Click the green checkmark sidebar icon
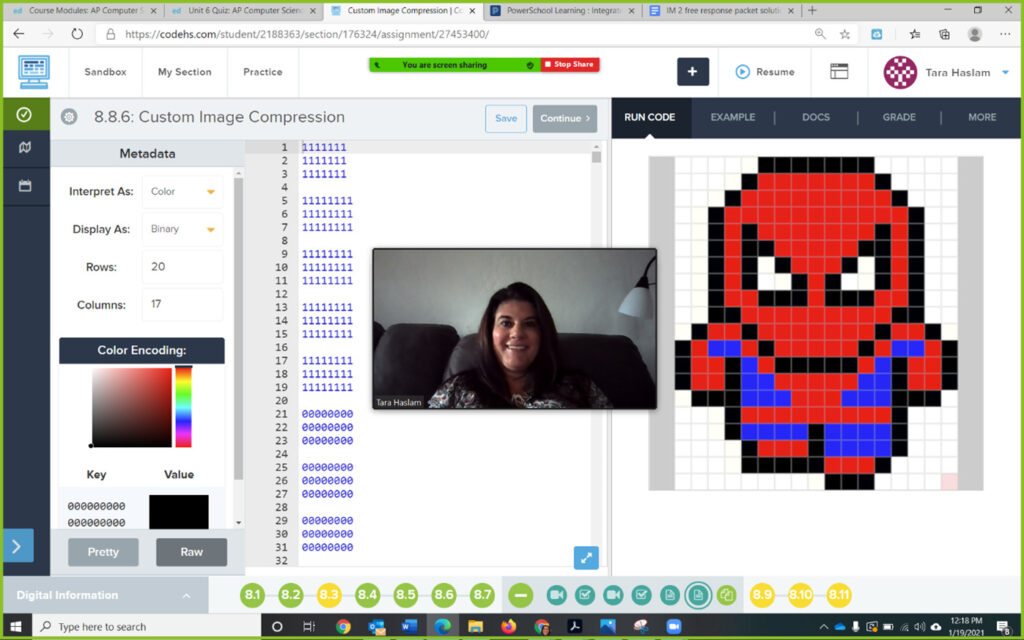This screenshot has width=1024, height=640. [24, 115]
